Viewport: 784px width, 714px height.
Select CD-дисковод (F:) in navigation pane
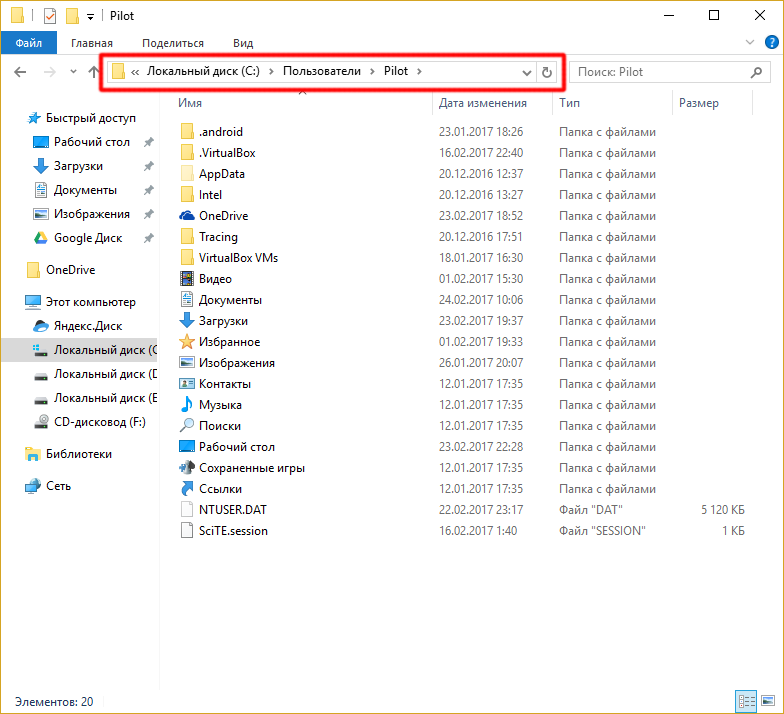pos(100,422)
